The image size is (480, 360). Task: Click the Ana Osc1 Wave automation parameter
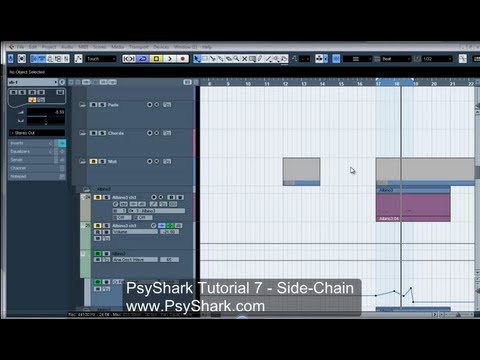(x=135, y=260)
